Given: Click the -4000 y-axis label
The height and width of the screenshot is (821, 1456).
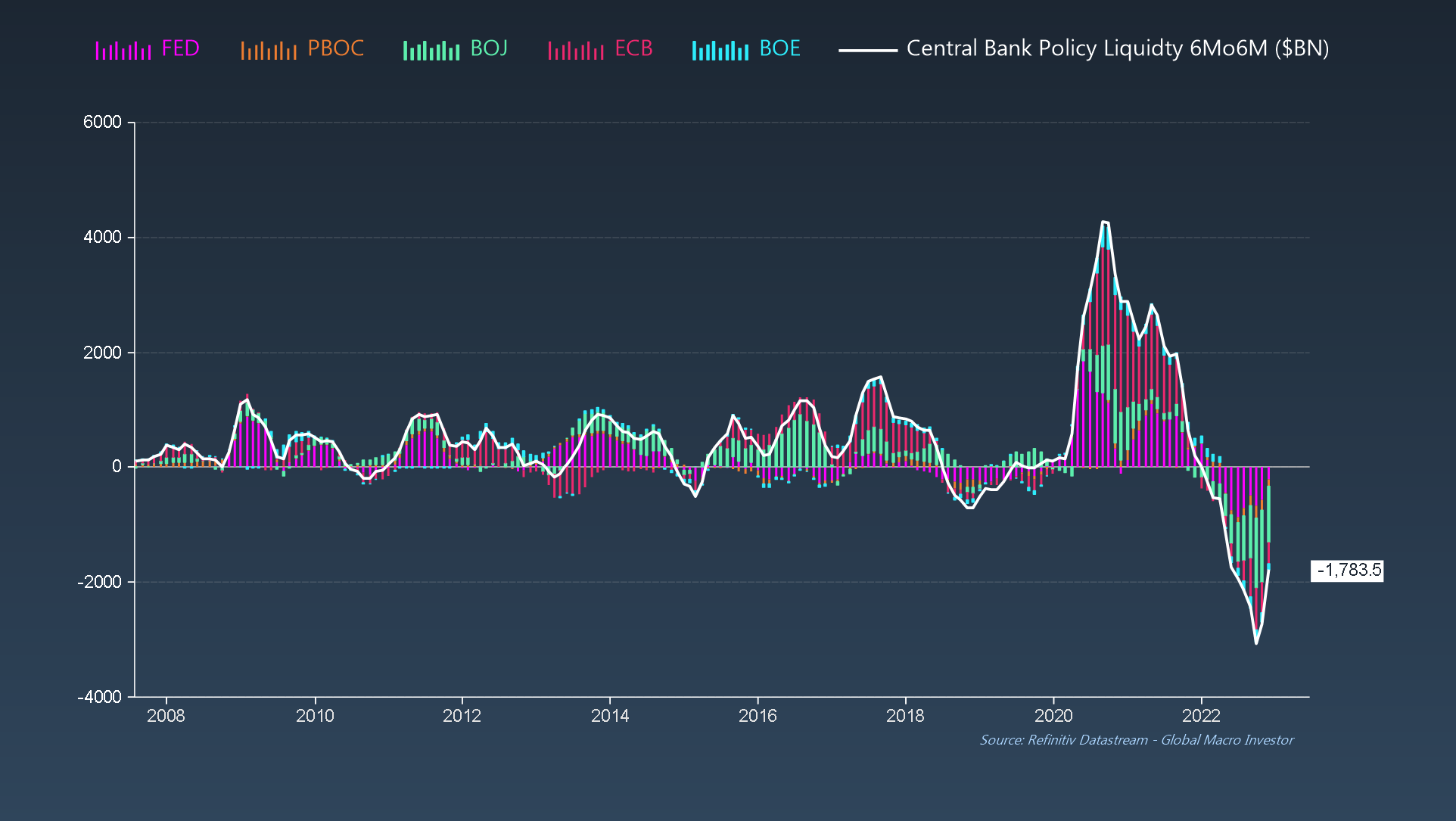Looking at the screenshot, I should click(x=99, y=697).
